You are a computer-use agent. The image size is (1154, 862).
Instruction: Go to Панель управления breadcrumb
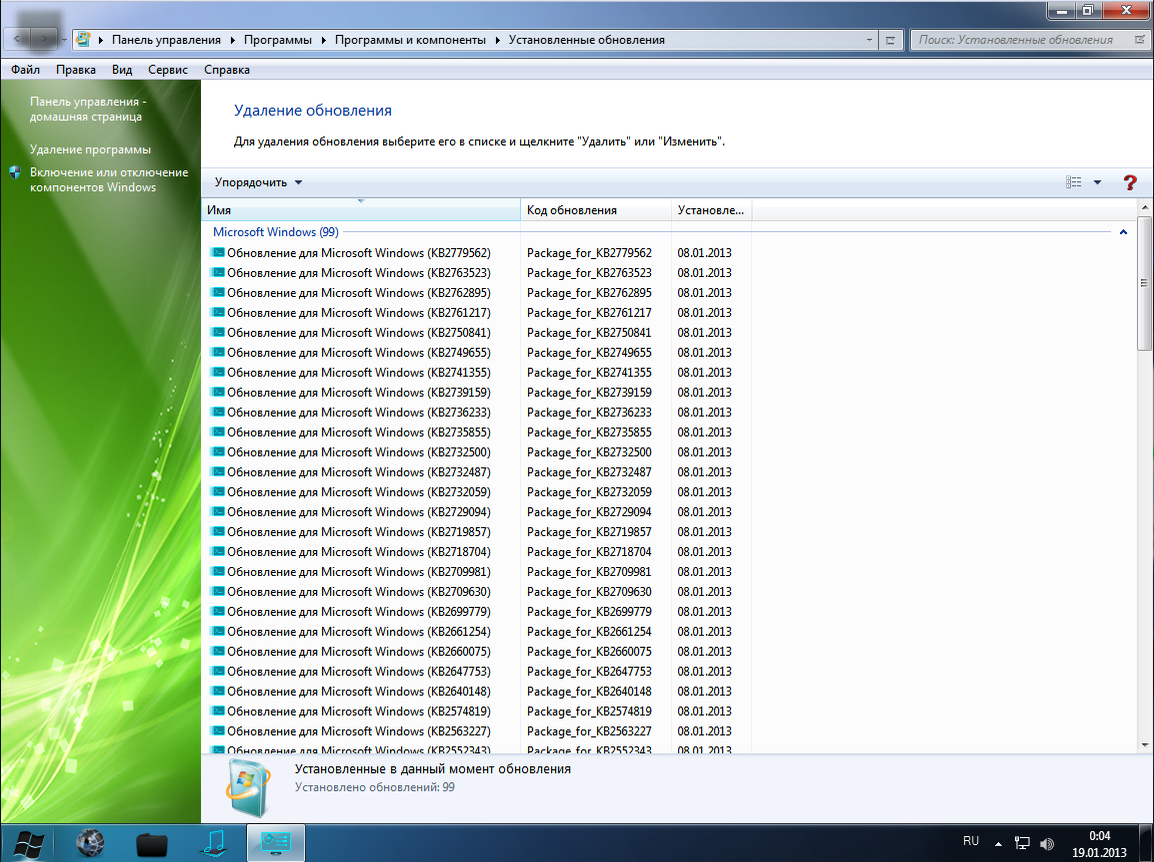point(166,40)
